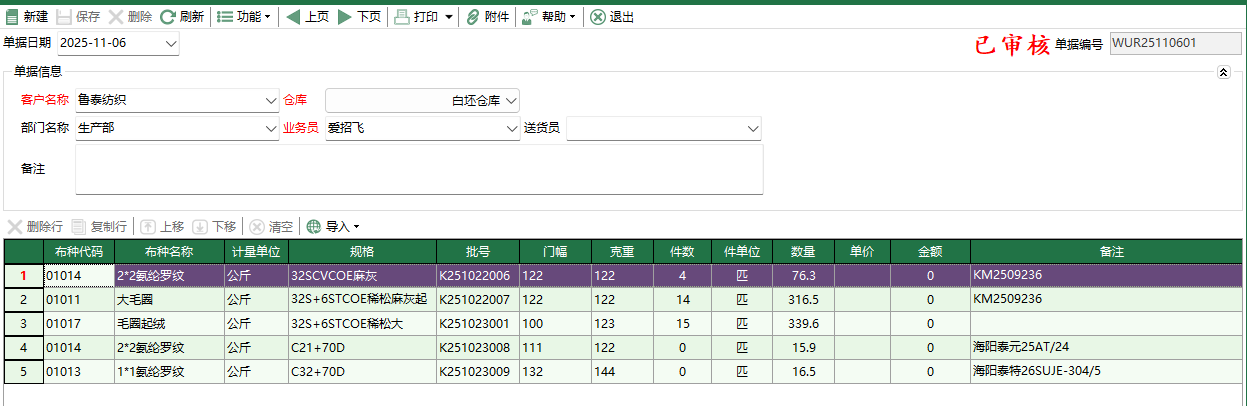
Task: Click the 打印 print button
Action: coord(416,17)
